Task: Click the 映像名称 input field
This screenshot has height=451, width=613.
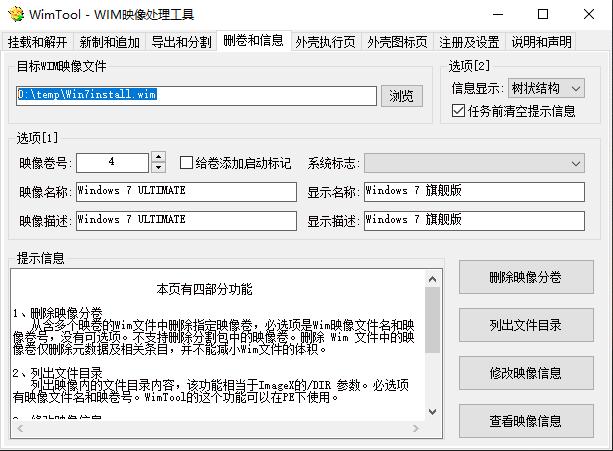Action: 186,192
